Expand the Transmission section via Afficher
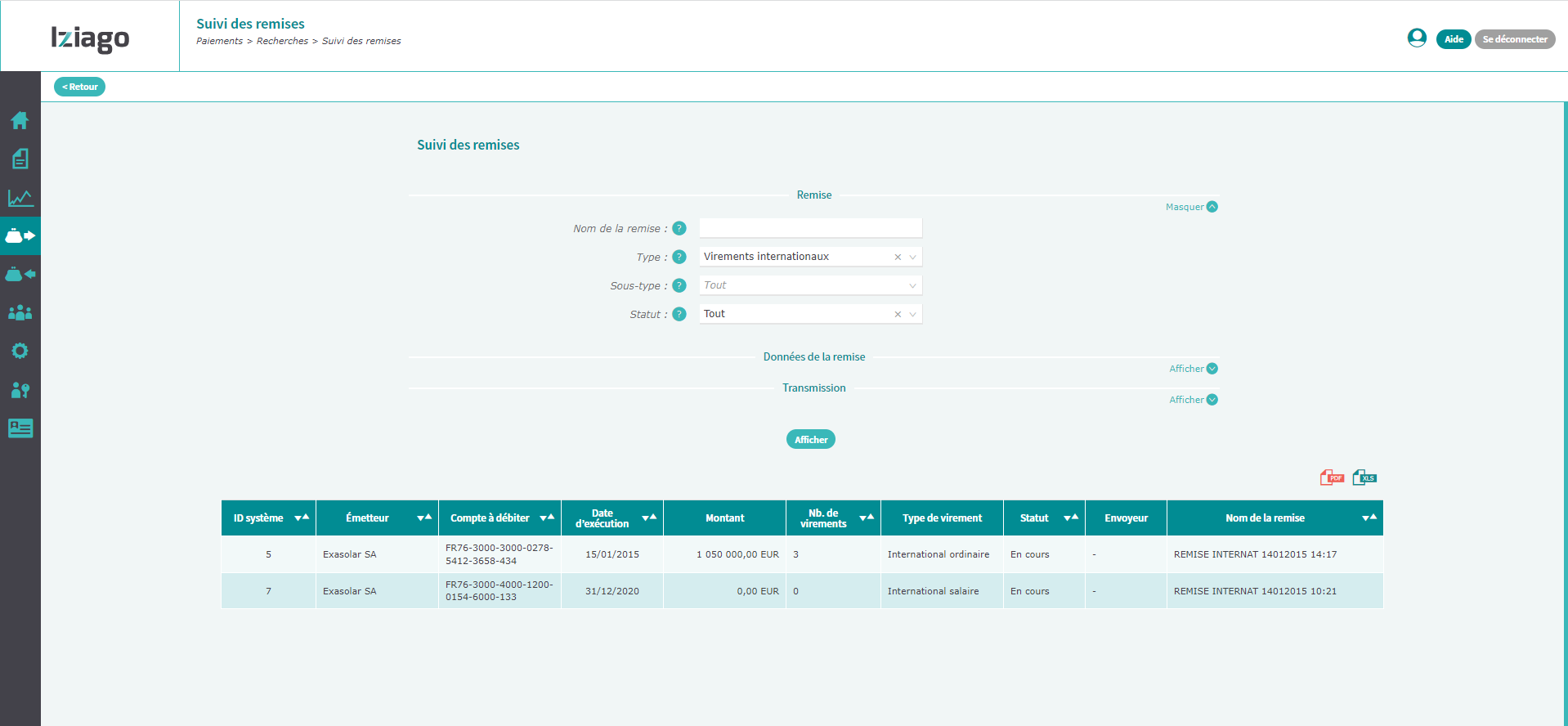1568x726 pixels. click(1193, 400)
